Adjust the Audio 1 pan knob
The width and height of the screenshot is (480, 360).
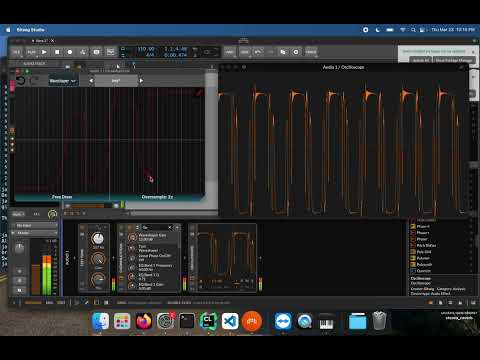pyautogui.click(x=19, y=248)
